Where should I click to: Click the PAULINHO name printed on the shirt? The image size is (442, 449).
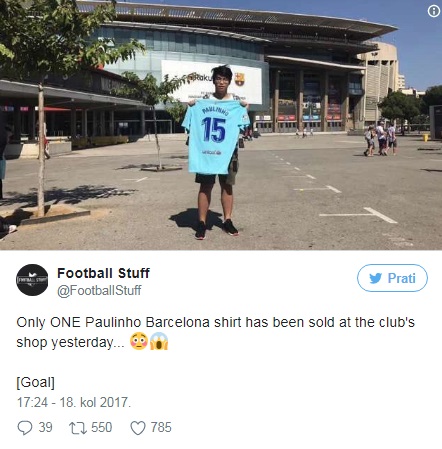(x=215, y=110)
